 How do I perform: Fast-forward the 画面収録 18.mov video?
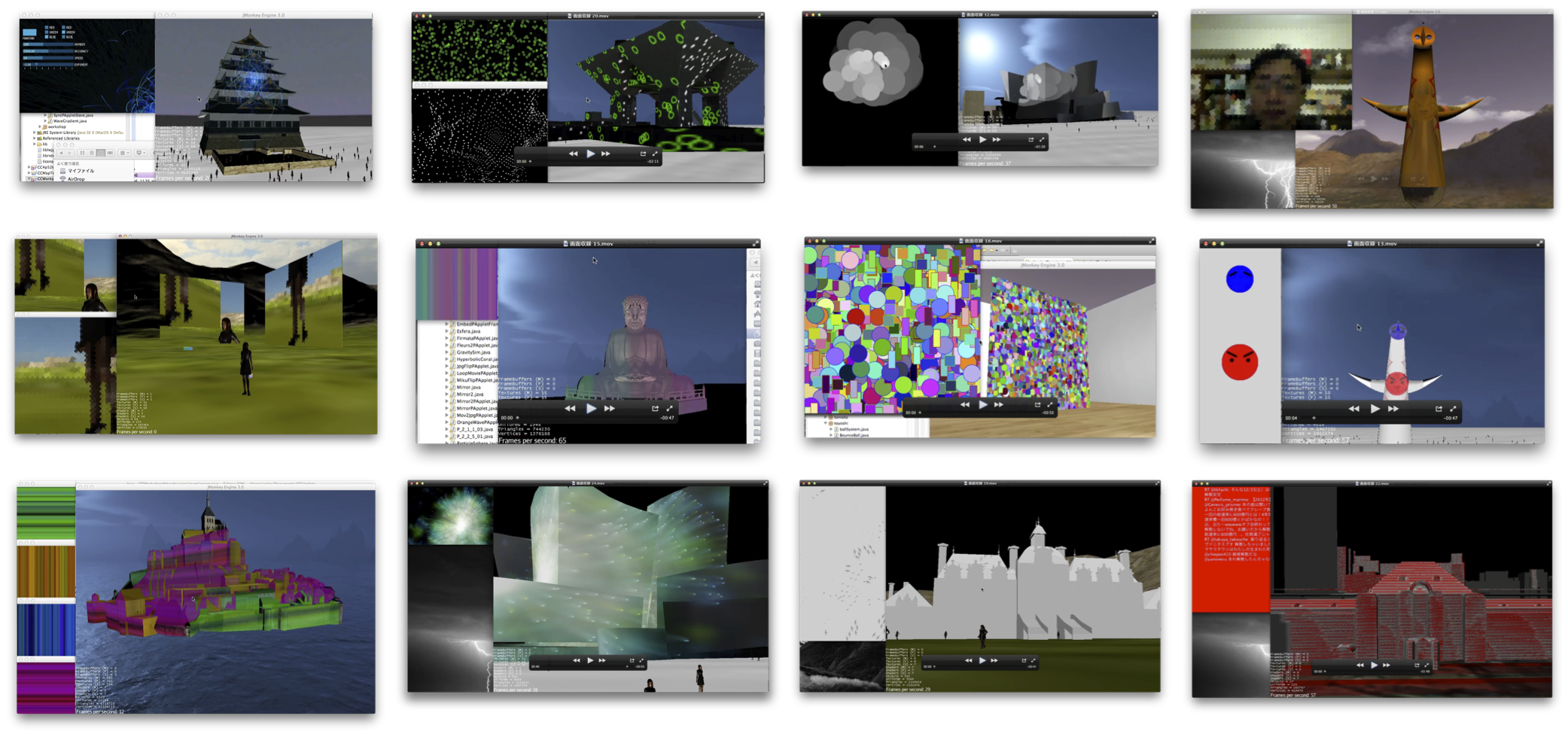point(999,404)
